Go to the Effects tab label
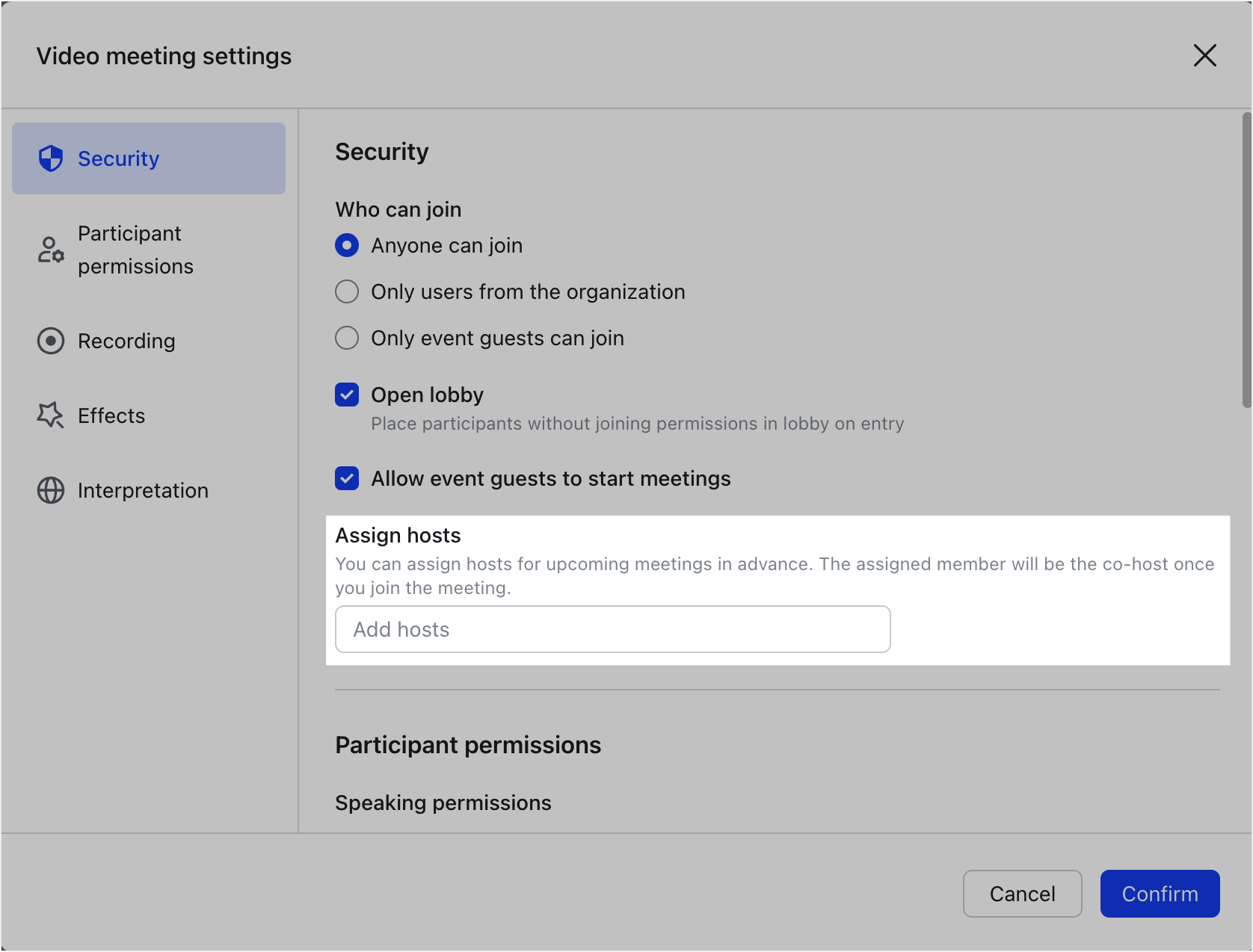Viewport: 1253px width, 952px height. coord(111,415)
